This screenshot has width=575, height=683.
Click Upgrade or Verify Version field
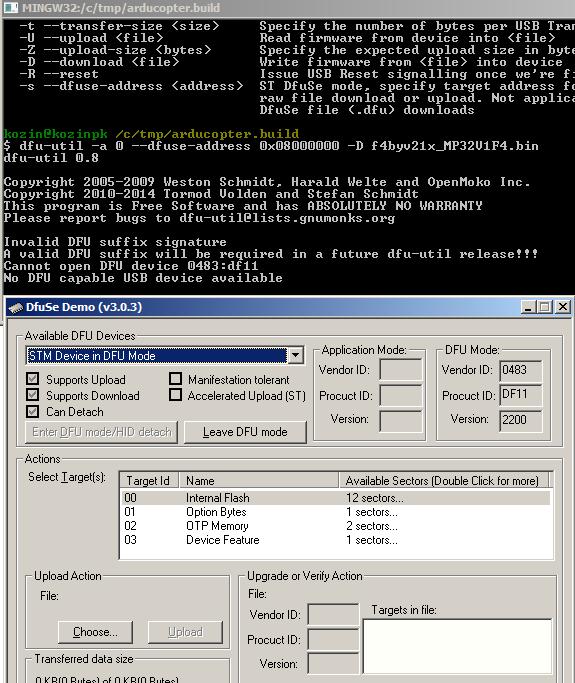pyautogui.click(x=333, y=663)
